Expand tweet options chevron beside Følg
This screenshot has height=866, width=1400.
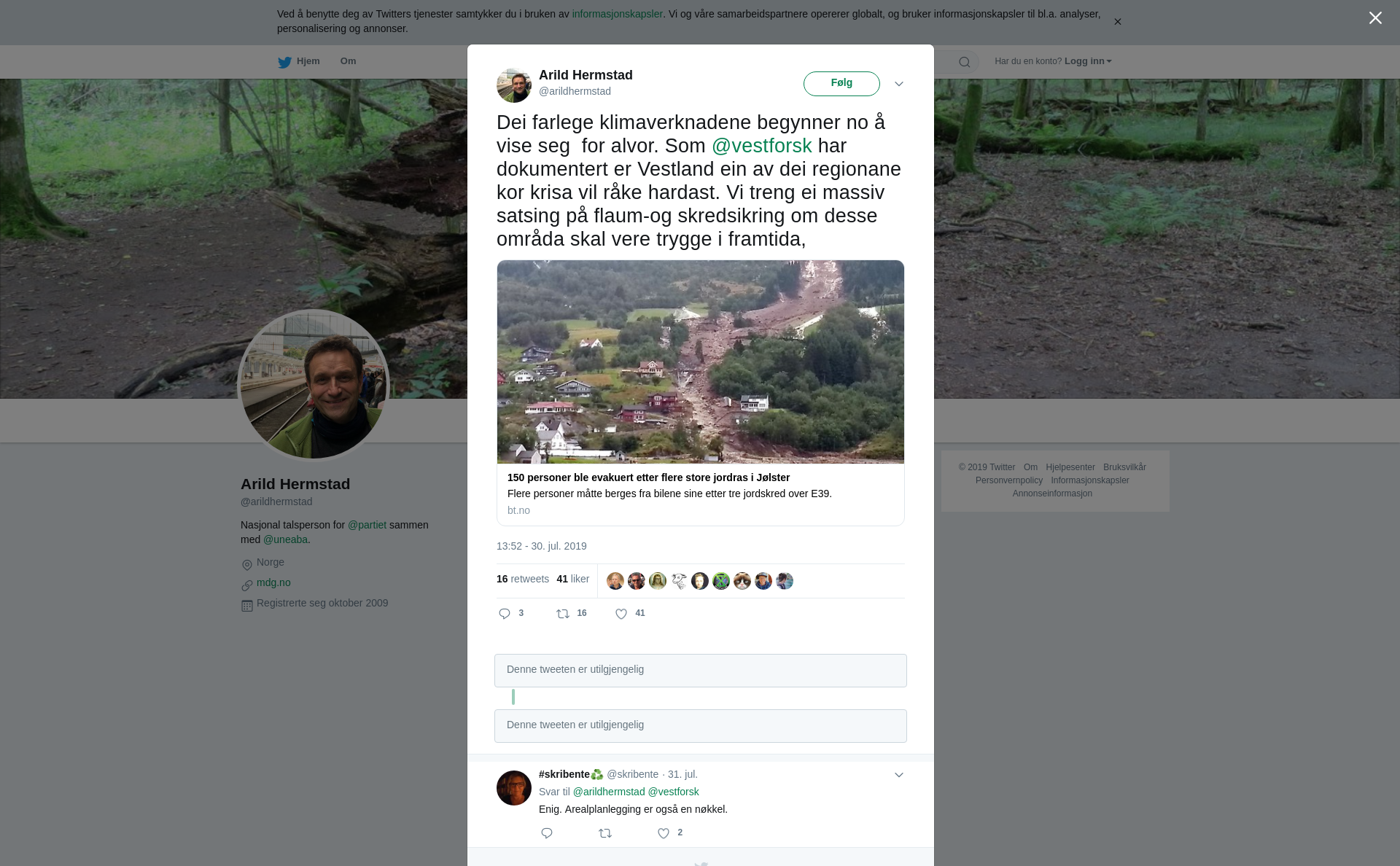(x=899, y=84)
